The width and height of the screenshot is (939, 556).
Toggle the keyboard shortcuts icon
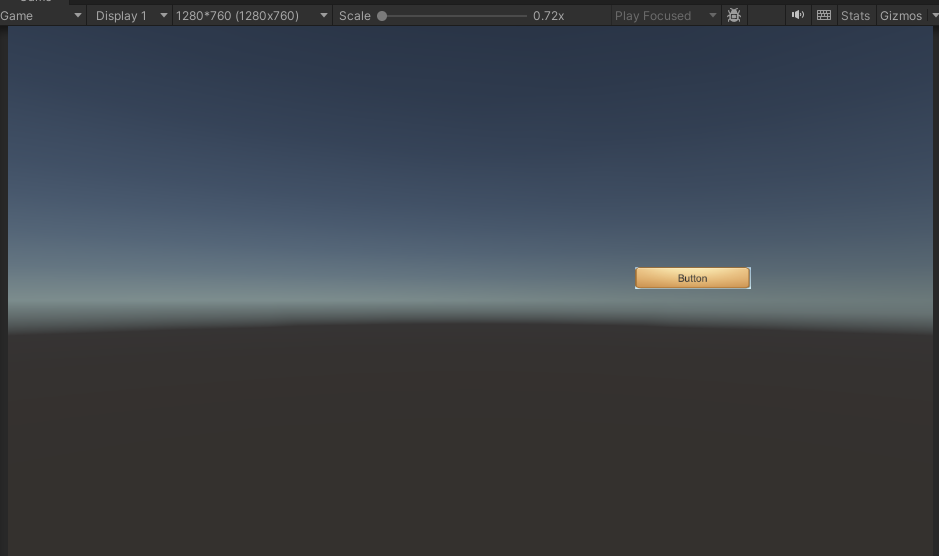pos(823,15)
